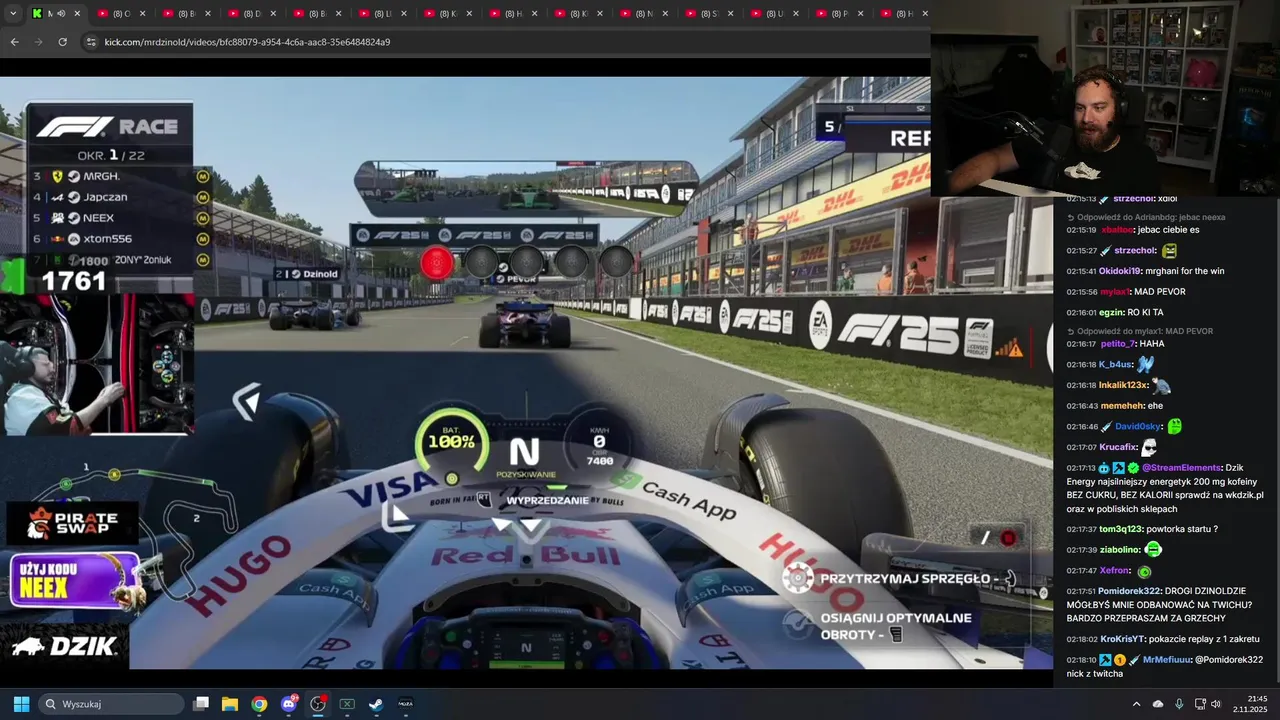The width and height of the screenshot is (1280, 720).
Task: Click the "Wyszukaj" taskbar search box
Action: click(111, 704)
